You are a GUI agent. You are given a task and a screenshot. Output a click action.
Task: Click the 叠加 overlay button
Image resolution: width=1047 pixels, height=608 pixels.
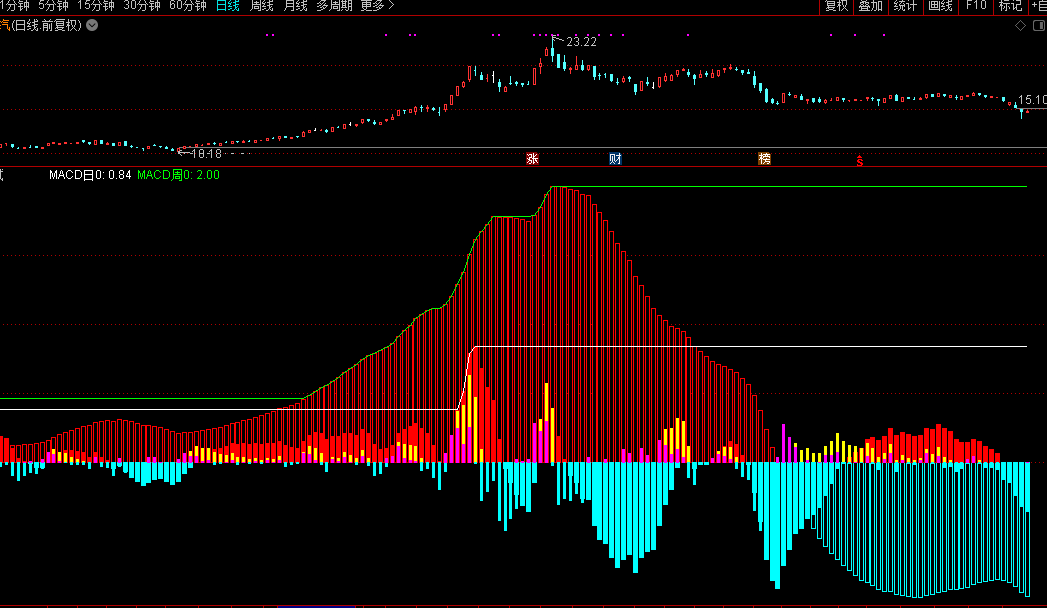coord(870,6)
